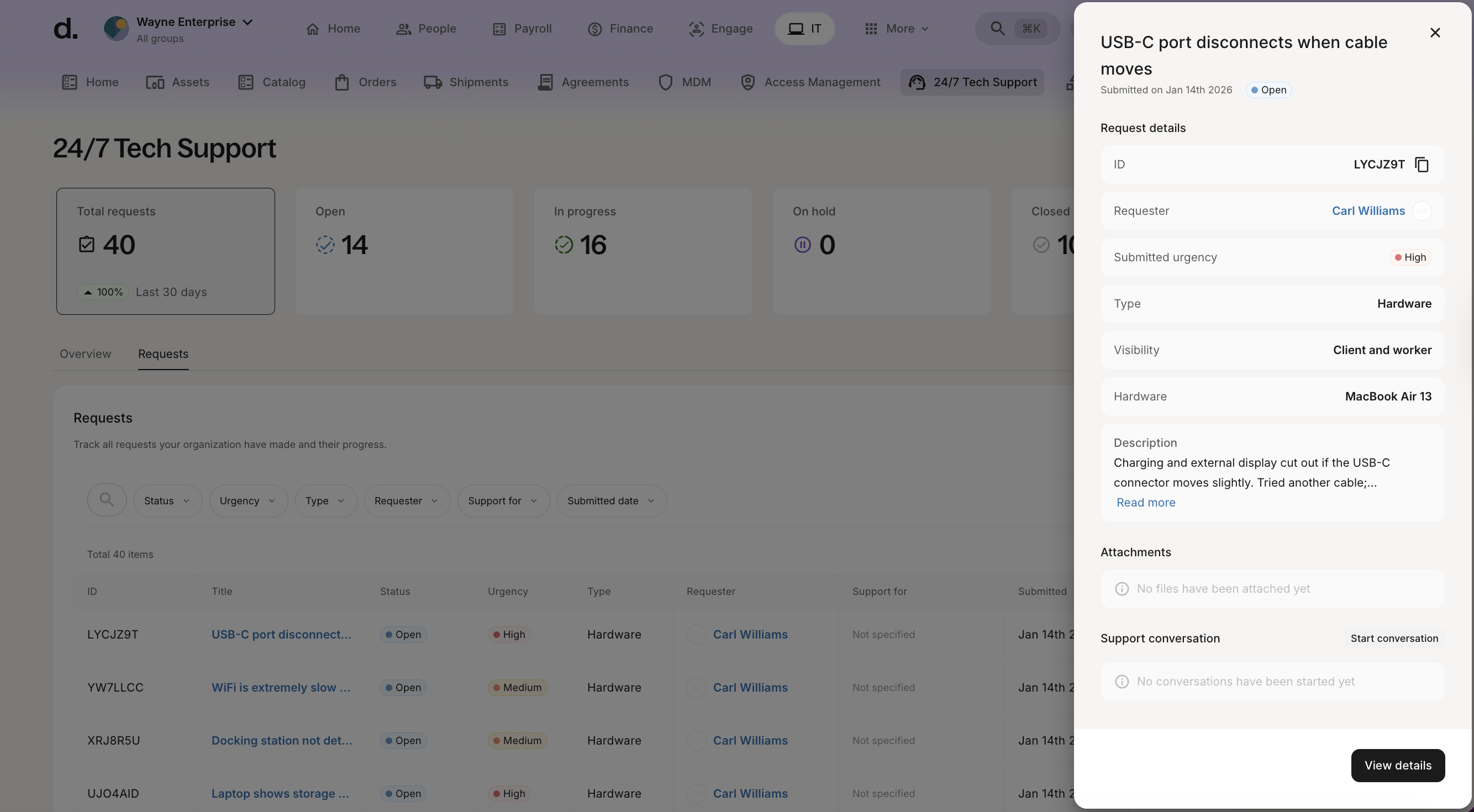1474x812 pixels.
Task: Open the Assets section
Action: coord(177,82)
